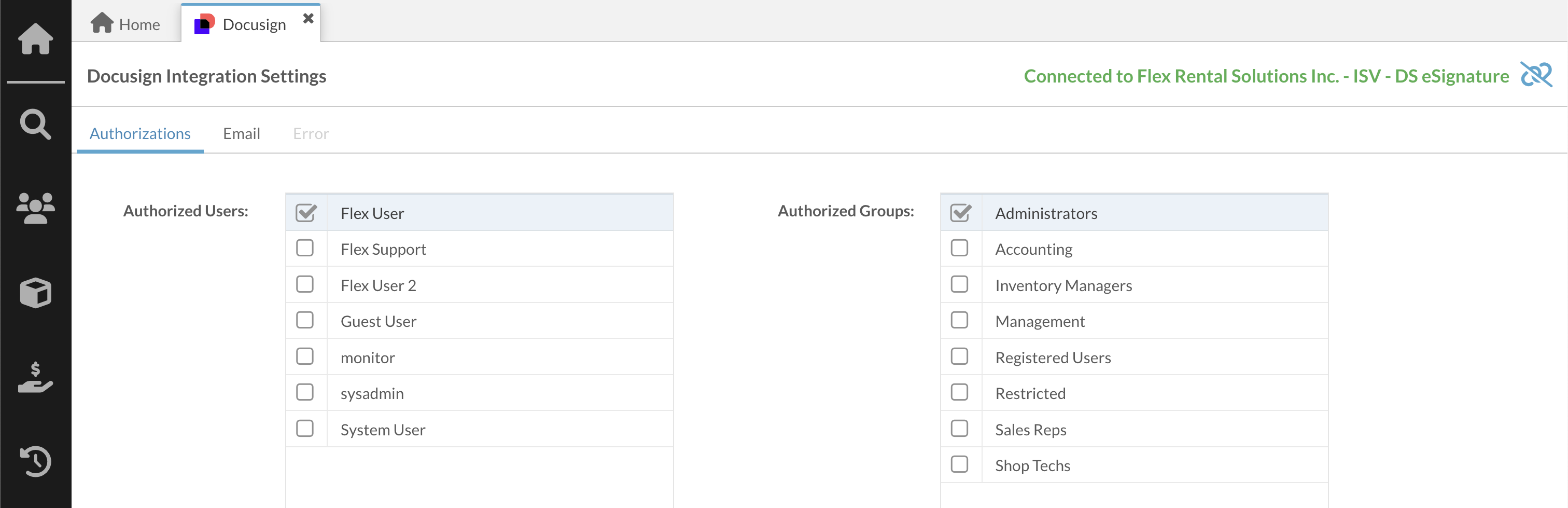Click the 'Authorized Users:' label

click(x=186, y=211)
